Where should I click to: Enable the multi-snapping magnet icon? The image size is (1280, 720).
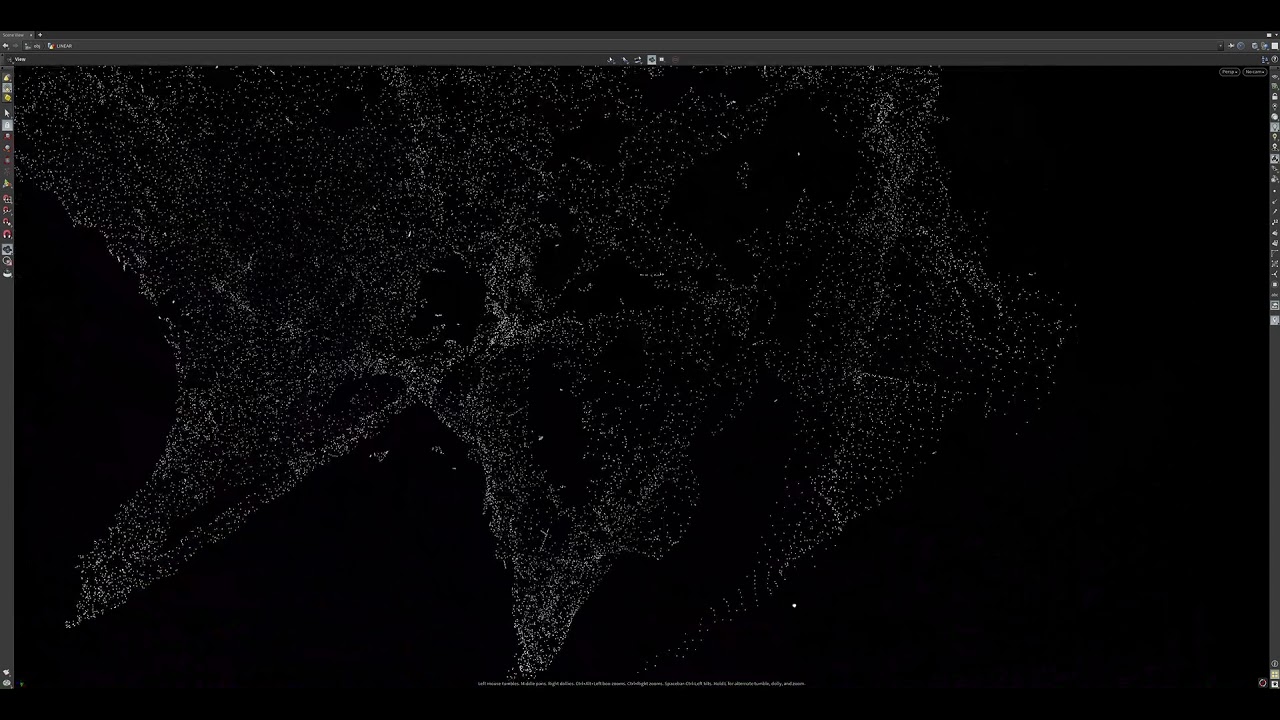[7, 234]
